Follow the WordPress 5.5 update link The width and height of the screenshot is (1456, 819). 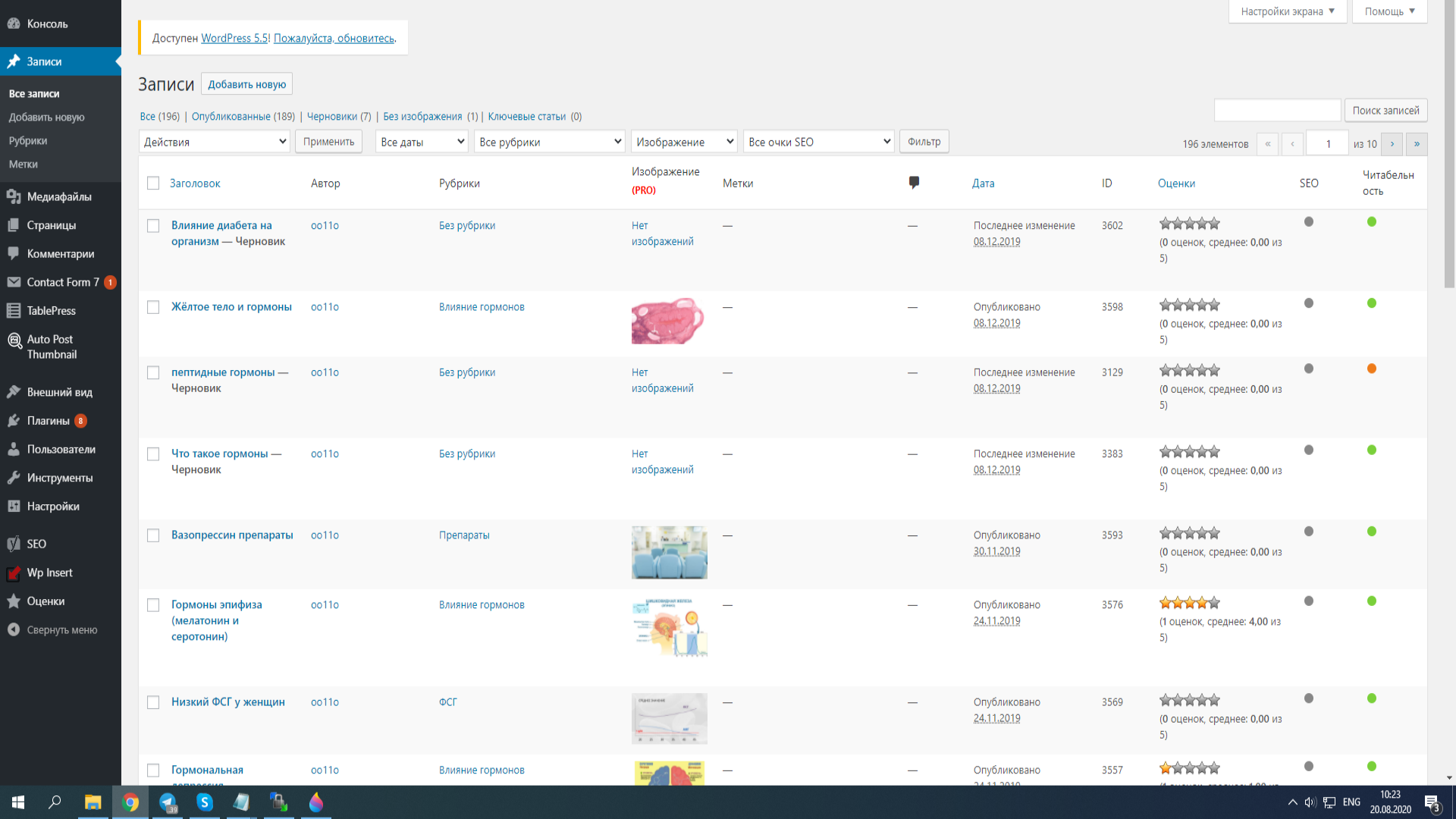[234, 38]
